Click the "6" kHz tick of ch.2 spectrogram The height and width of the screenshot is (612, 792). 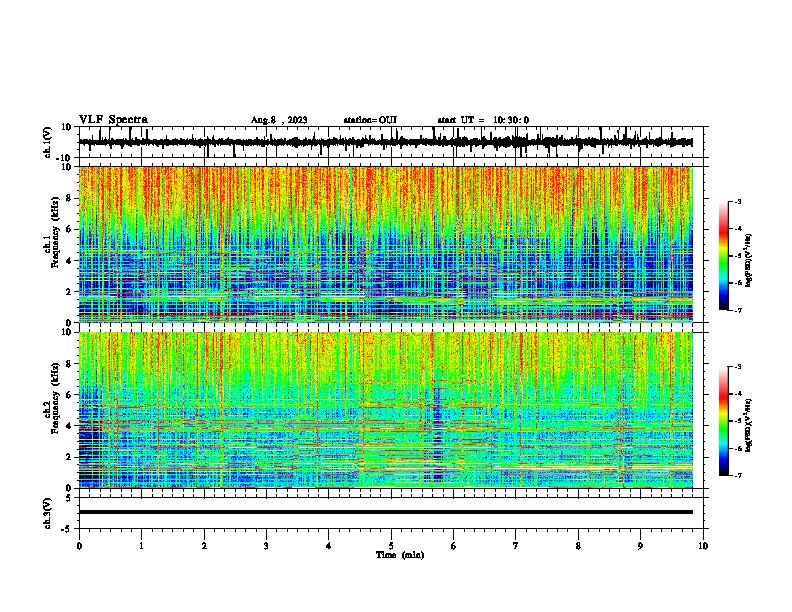click(70, 395)
